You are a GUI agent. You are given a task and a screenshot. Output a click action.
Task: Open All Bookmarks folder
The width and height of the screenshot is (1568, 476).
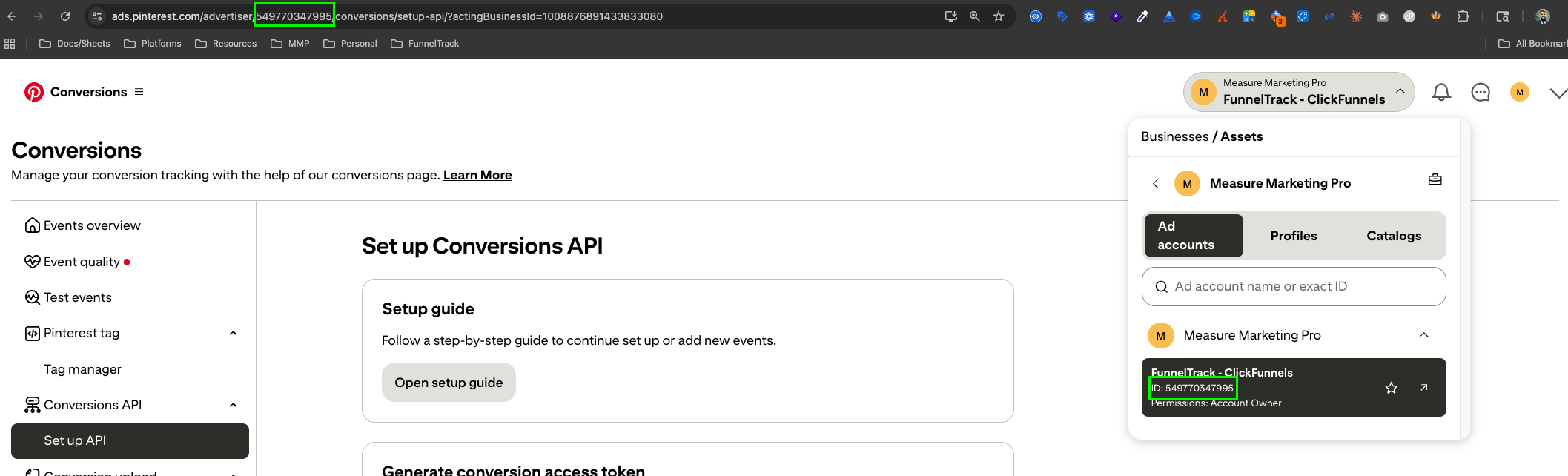(1532, 44)
